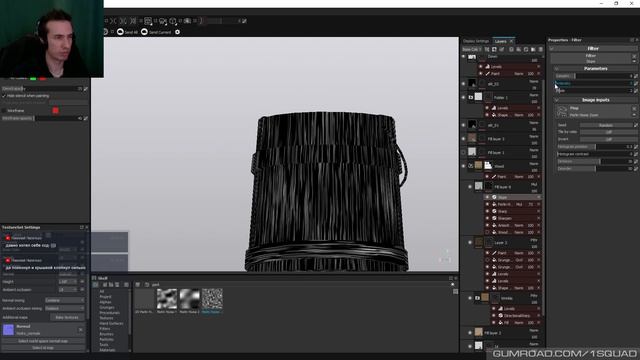Toggle the Invert Off button
Viewport: 640px width, 360px height.
pos(608,139)
